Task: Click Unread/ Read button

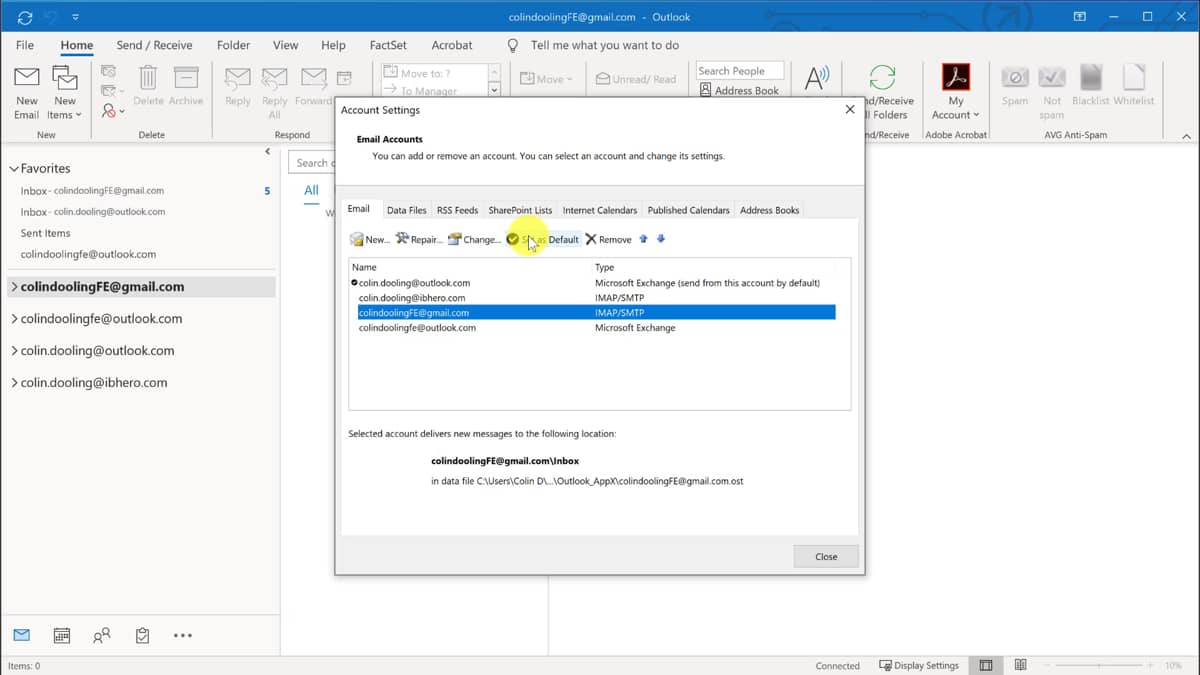Action: (636, 79)
